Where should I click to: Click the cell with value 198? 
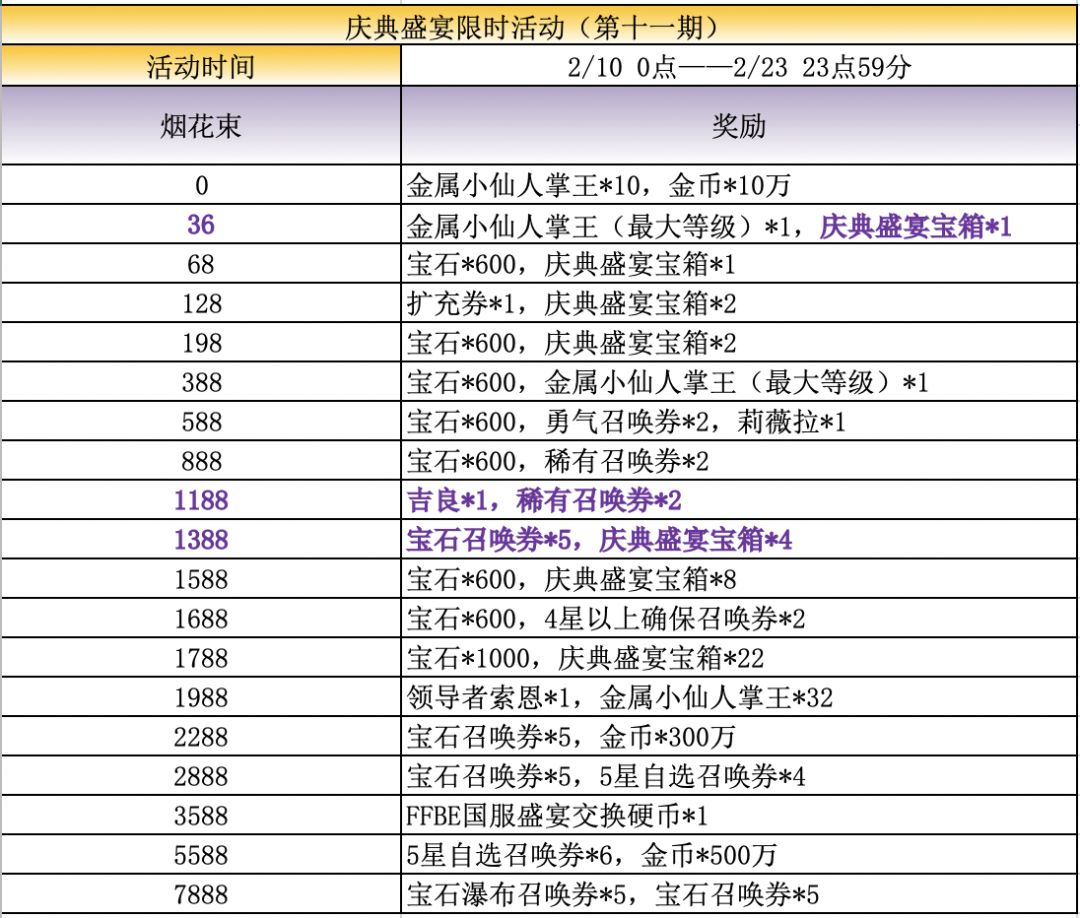click(200, 343)
